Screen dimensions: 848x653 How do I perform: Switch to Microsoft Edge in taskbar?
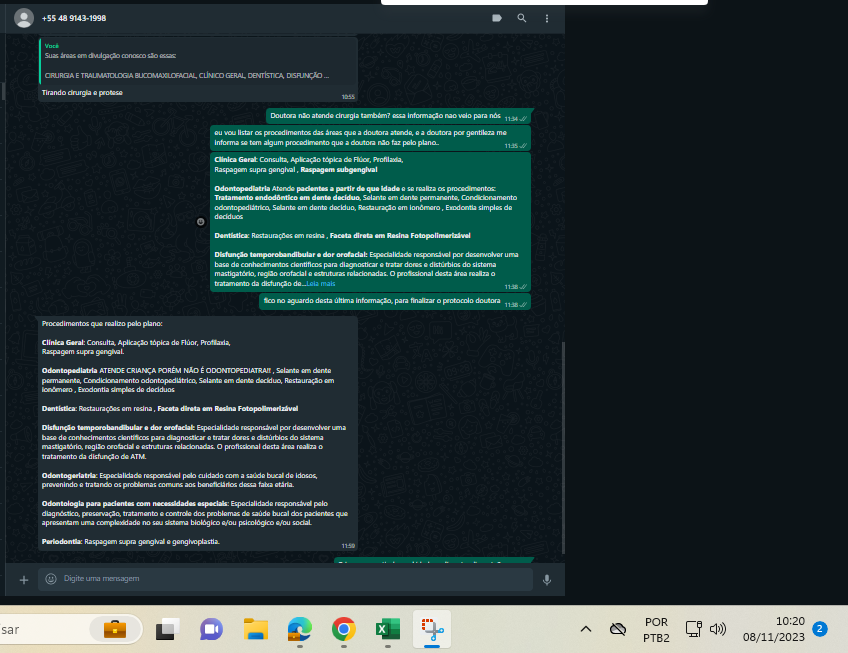point(300,629)
